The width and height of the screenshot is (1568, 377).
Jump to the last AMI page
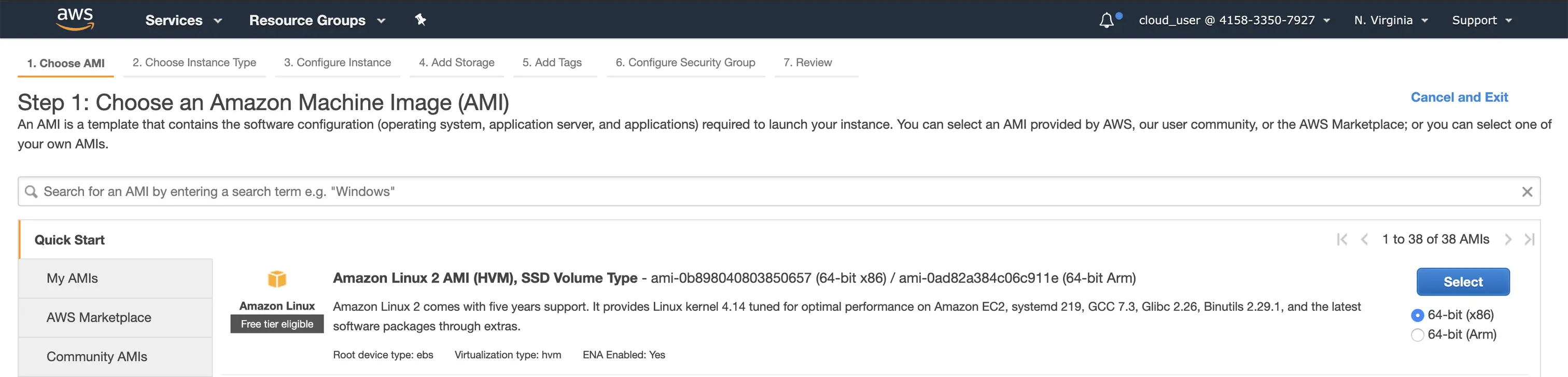pyautogui.click(x=1529, y=240)
